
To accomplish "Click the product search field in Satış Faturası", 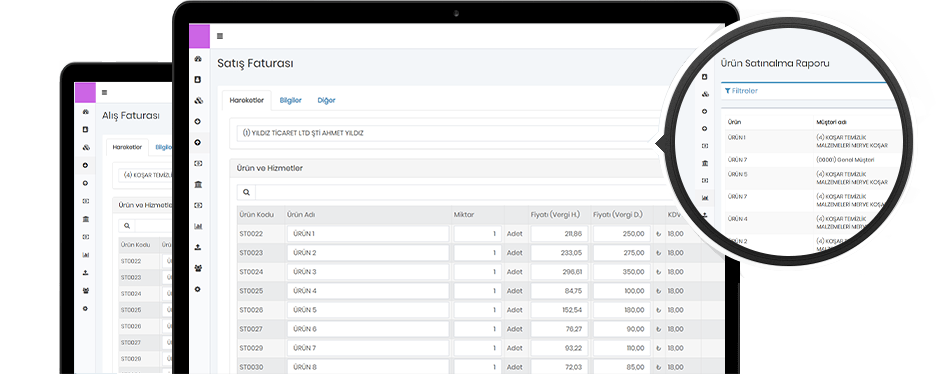I will 462,193.
